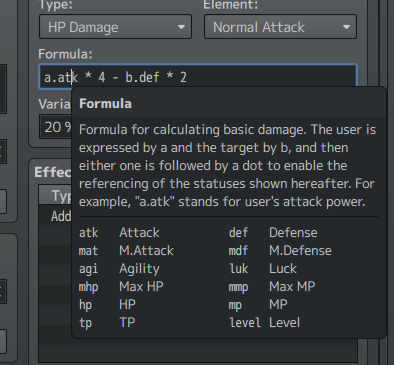Click the arrow on the HP Damage combo box
Image resolution: width=394 pixels, height=365 pixels.
[181, 27]
